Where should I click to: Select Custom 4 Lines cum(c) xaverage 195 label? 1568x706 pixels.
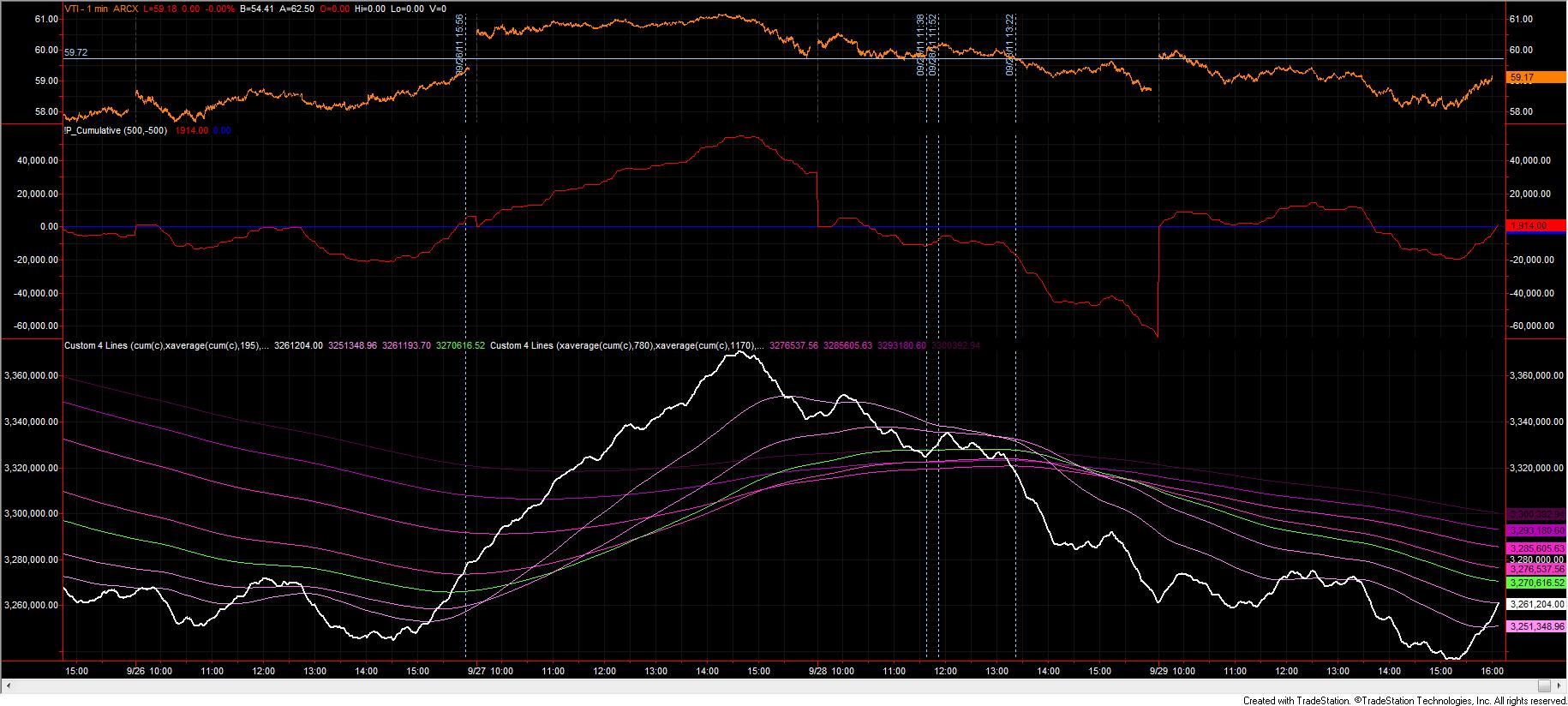167,345
